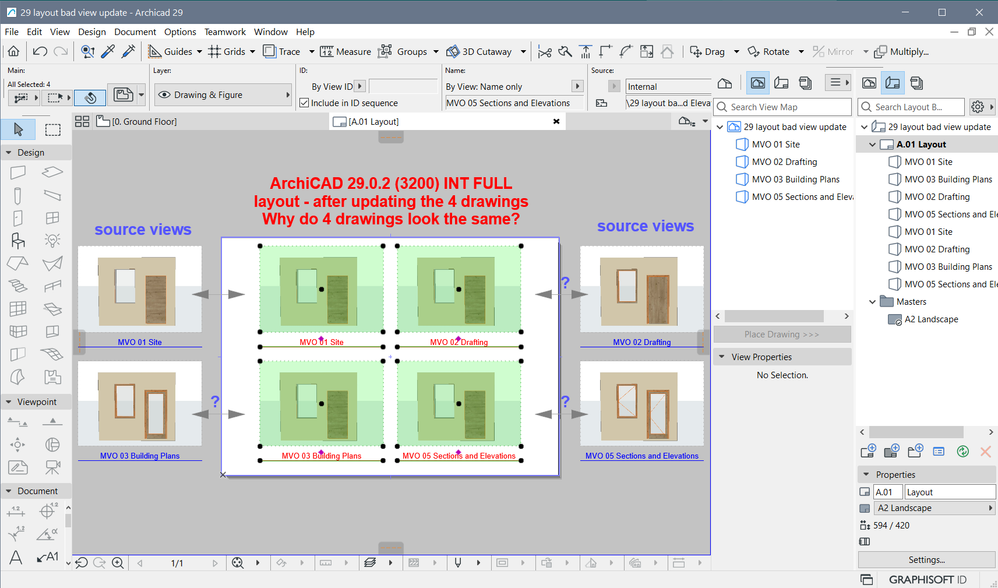Select A2 Landscape master layout
The height and width of the screenshot is (588, 998).
923,319
